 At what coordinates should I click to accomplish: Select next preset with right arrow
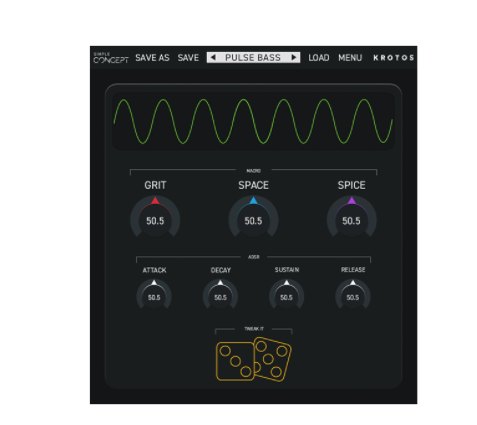tap(294, 57)
